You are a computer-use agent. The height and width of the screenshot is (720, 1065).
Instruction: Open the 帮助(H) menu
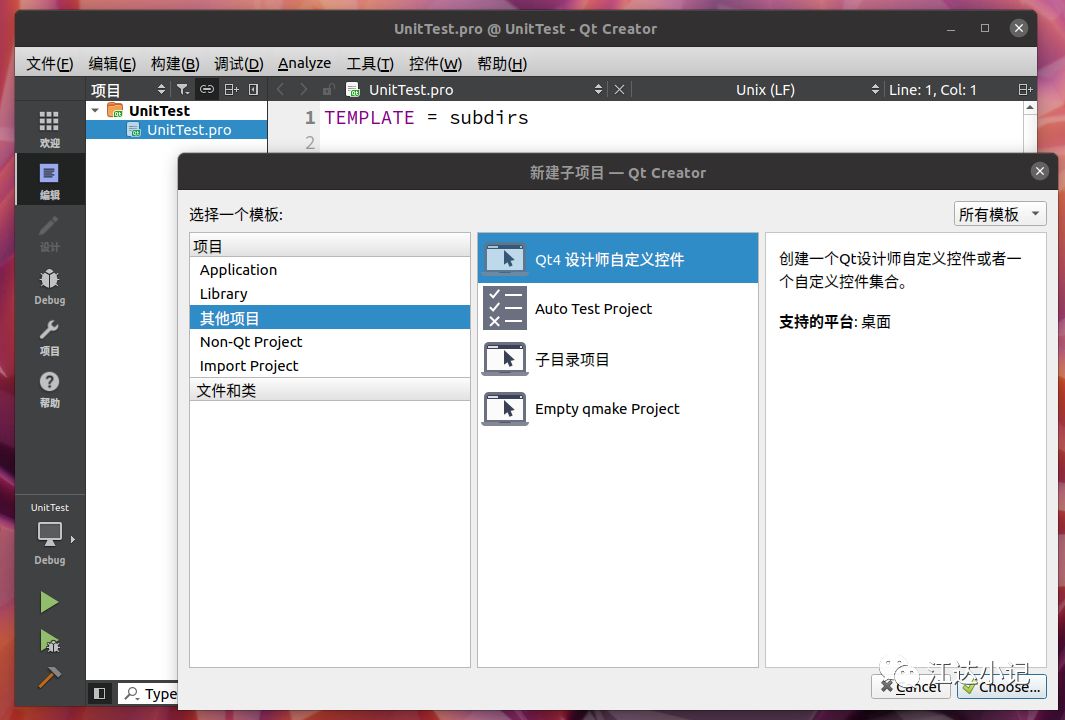click(x=502, y=63)
